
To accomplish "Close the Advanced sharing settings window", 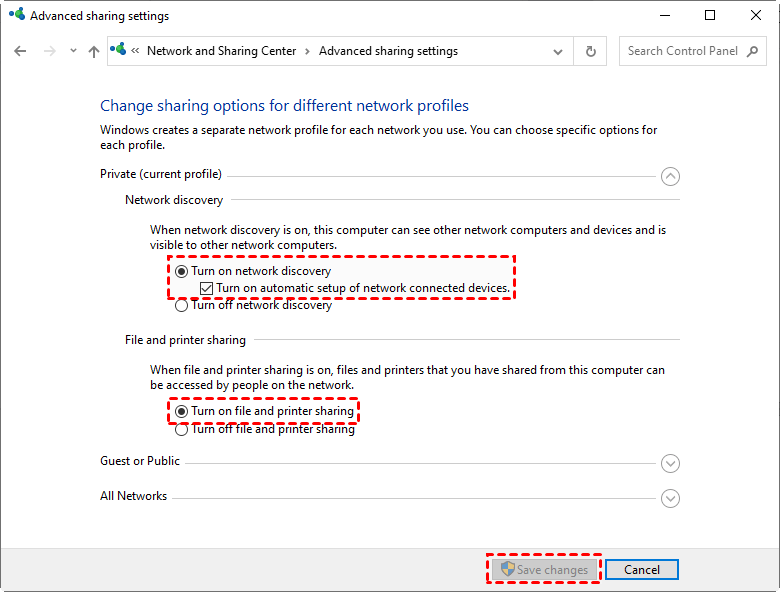I will (756, 15).
